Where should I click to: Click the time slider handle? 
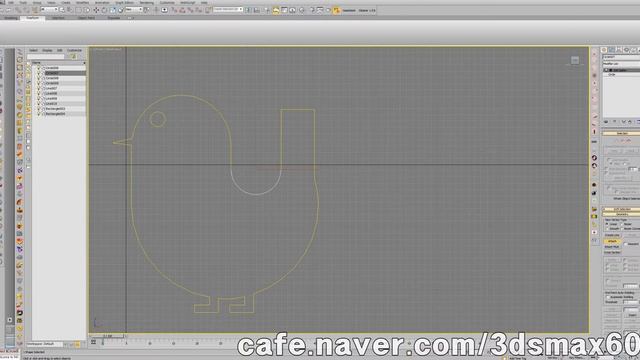tap(108, 336)
